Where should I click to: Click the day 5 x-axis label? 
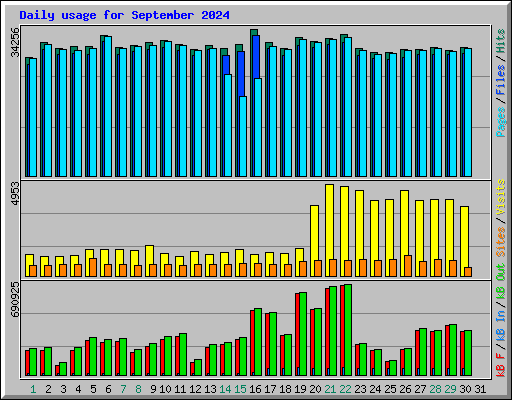(93, 389)
